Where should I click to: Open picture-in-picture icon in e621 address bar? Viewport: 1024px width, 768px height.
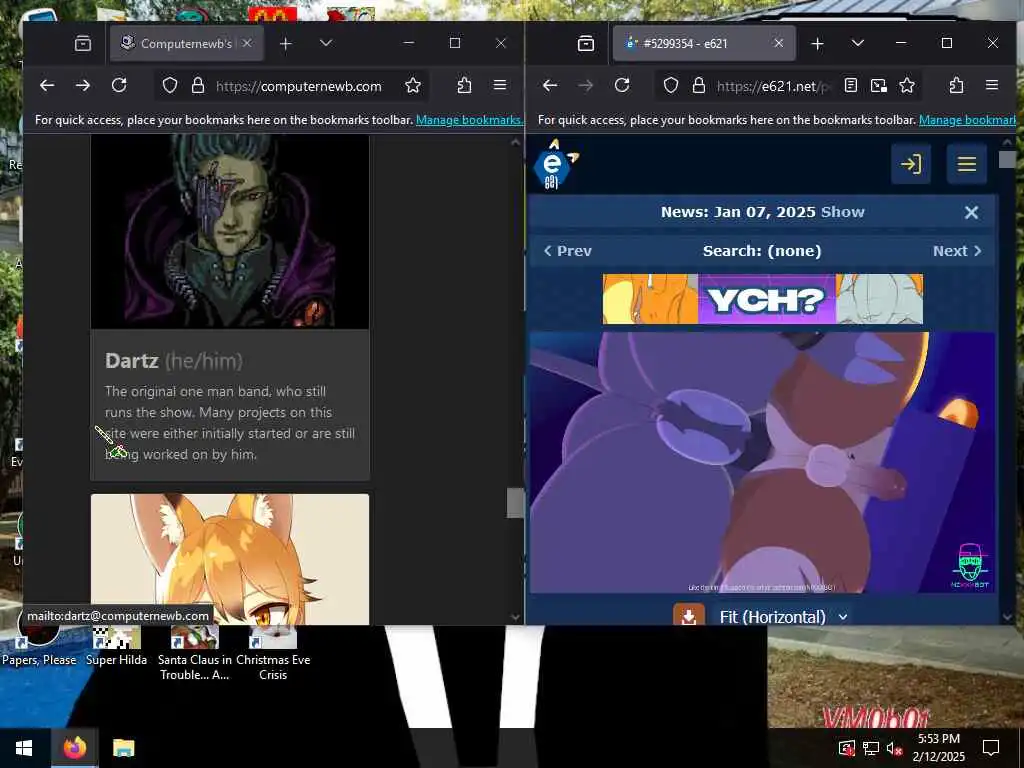tap(879, 86)
